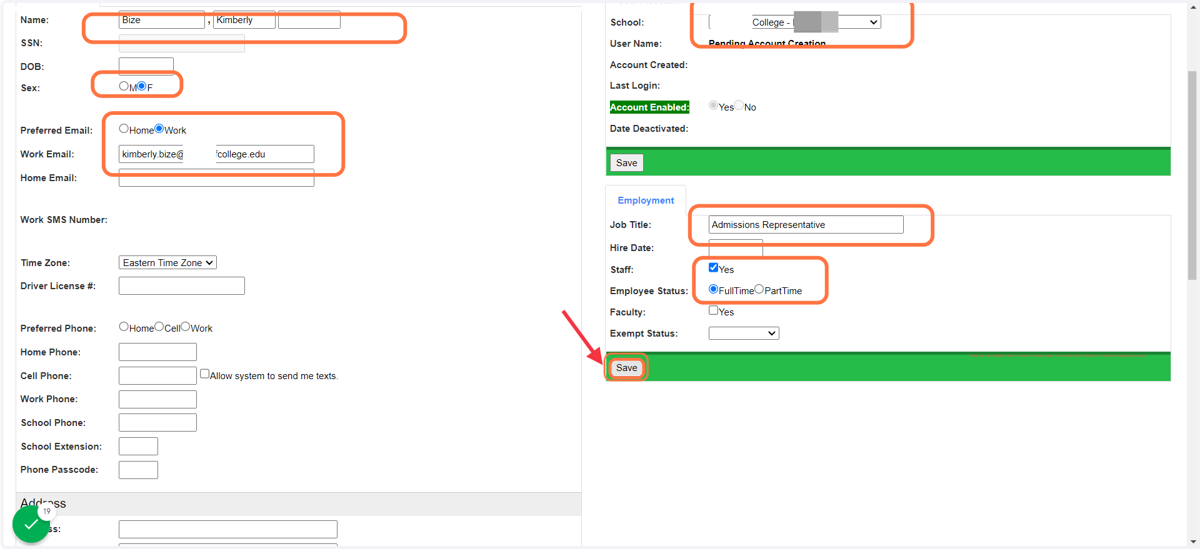
Task: Select PartTime employee status
Action: (759, 289)
